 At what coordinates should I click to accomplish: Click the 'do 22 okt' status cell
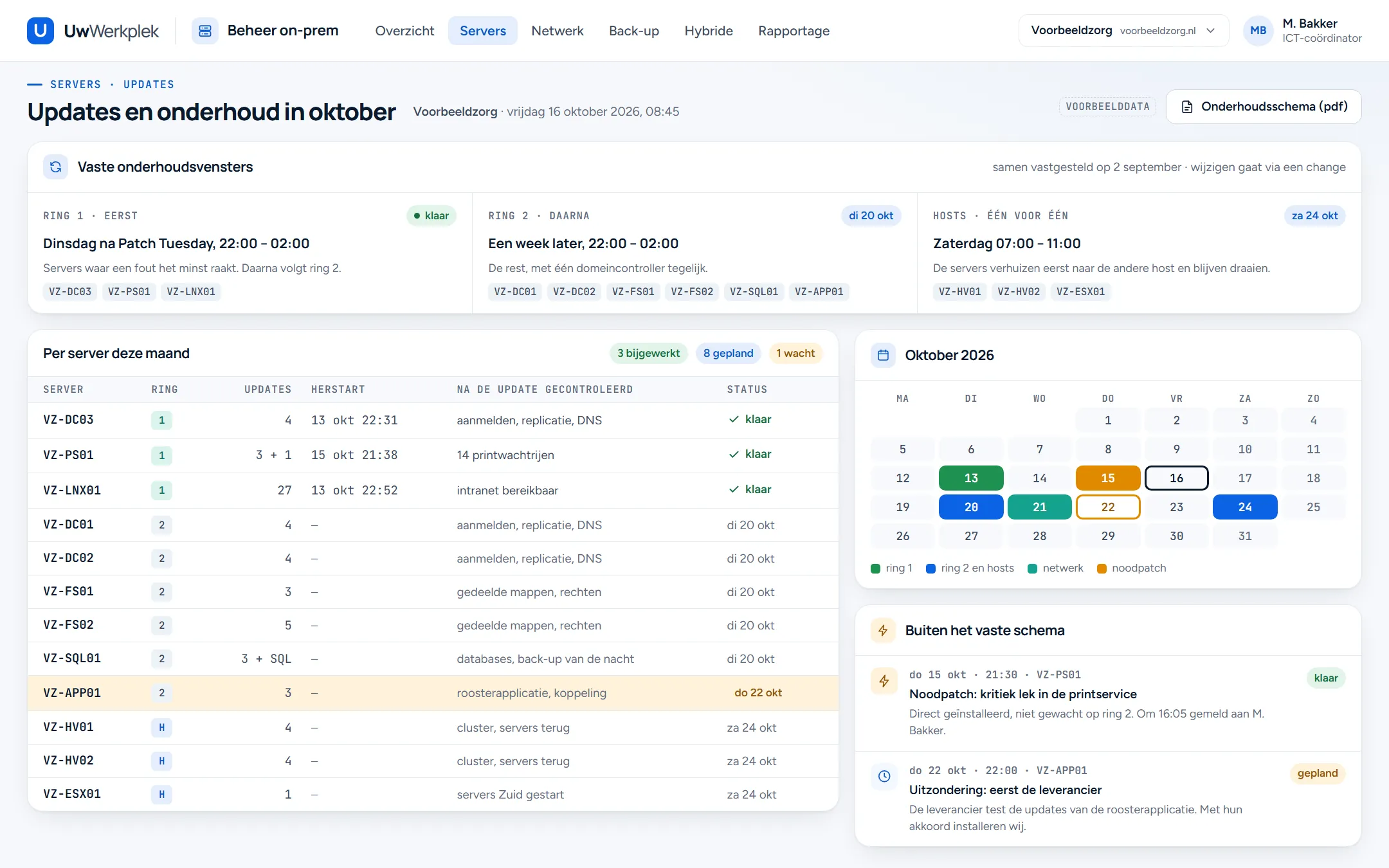(x=758, y=692)
